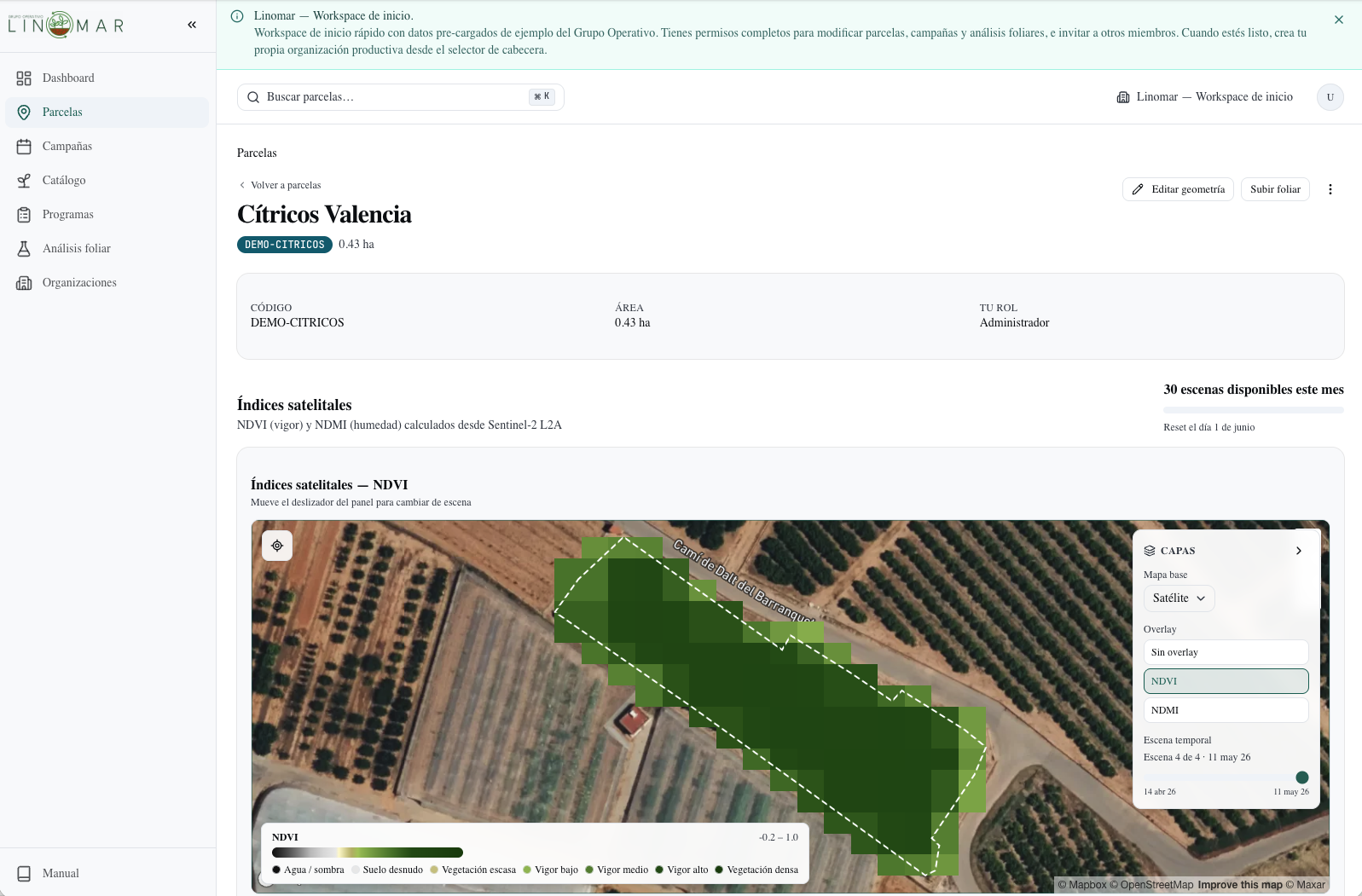
Task: Click the building icon beside workspace name
Action: (1123, 97)
